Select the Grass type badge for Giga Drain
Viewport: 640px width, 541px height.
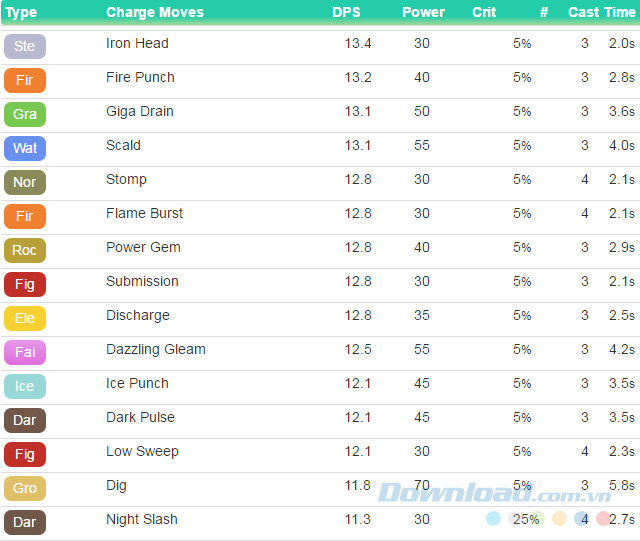coord(25,114)
